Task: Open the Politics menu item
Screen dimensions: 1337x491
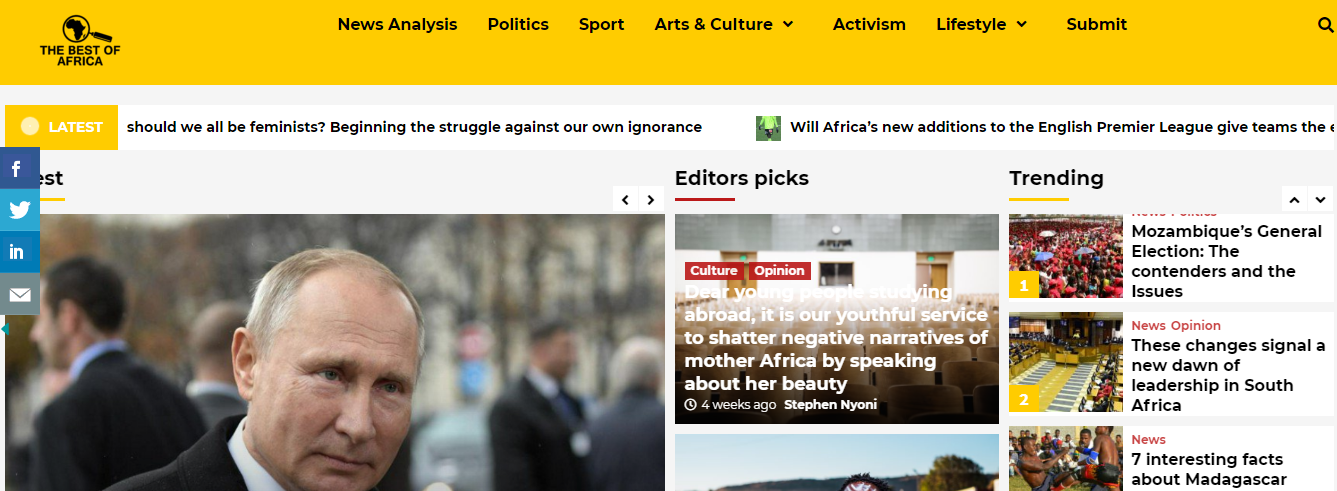Action: (518, 25)
